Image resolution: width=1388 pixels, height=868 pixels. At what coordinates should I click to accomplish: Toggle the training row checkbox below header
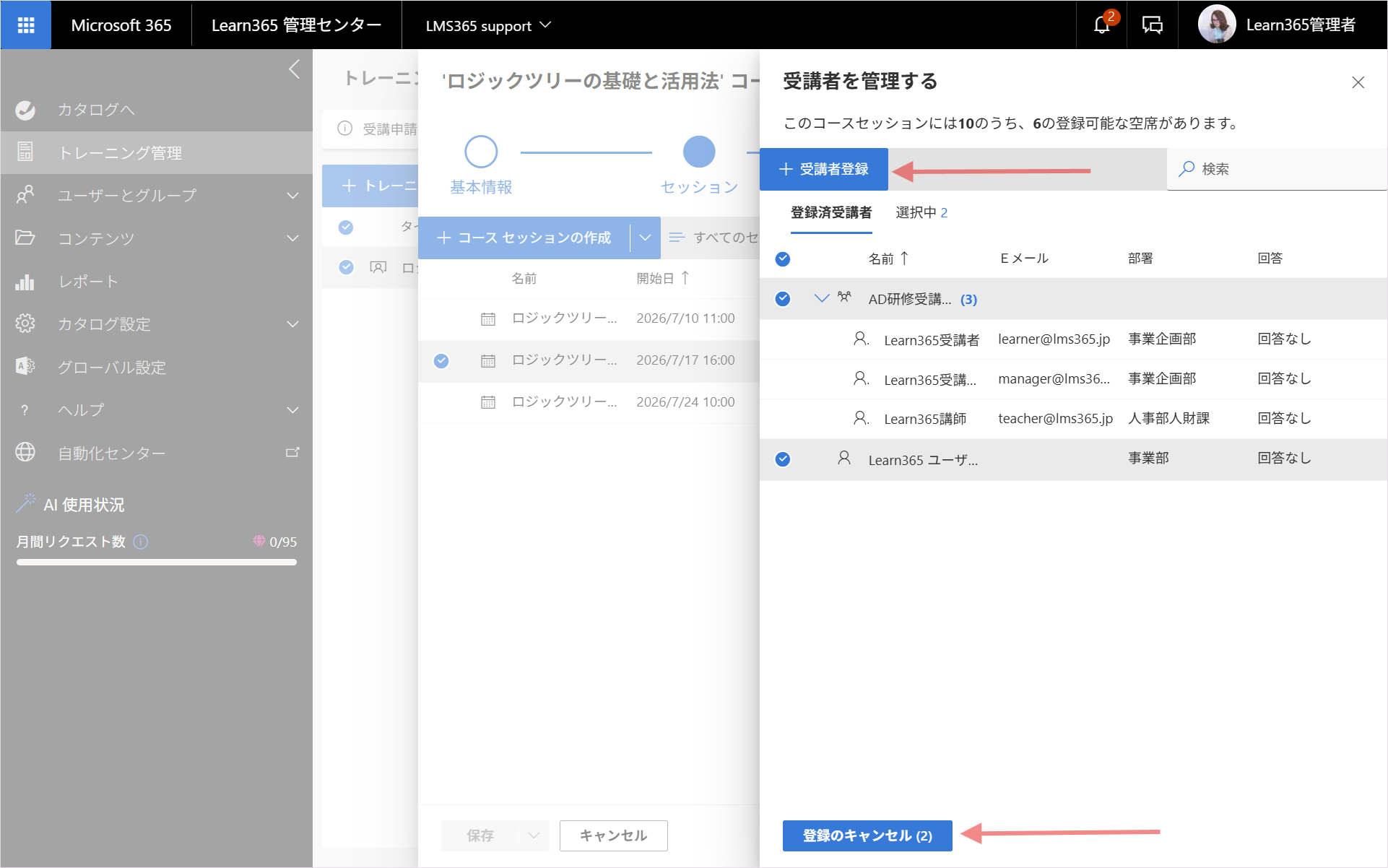347,267
